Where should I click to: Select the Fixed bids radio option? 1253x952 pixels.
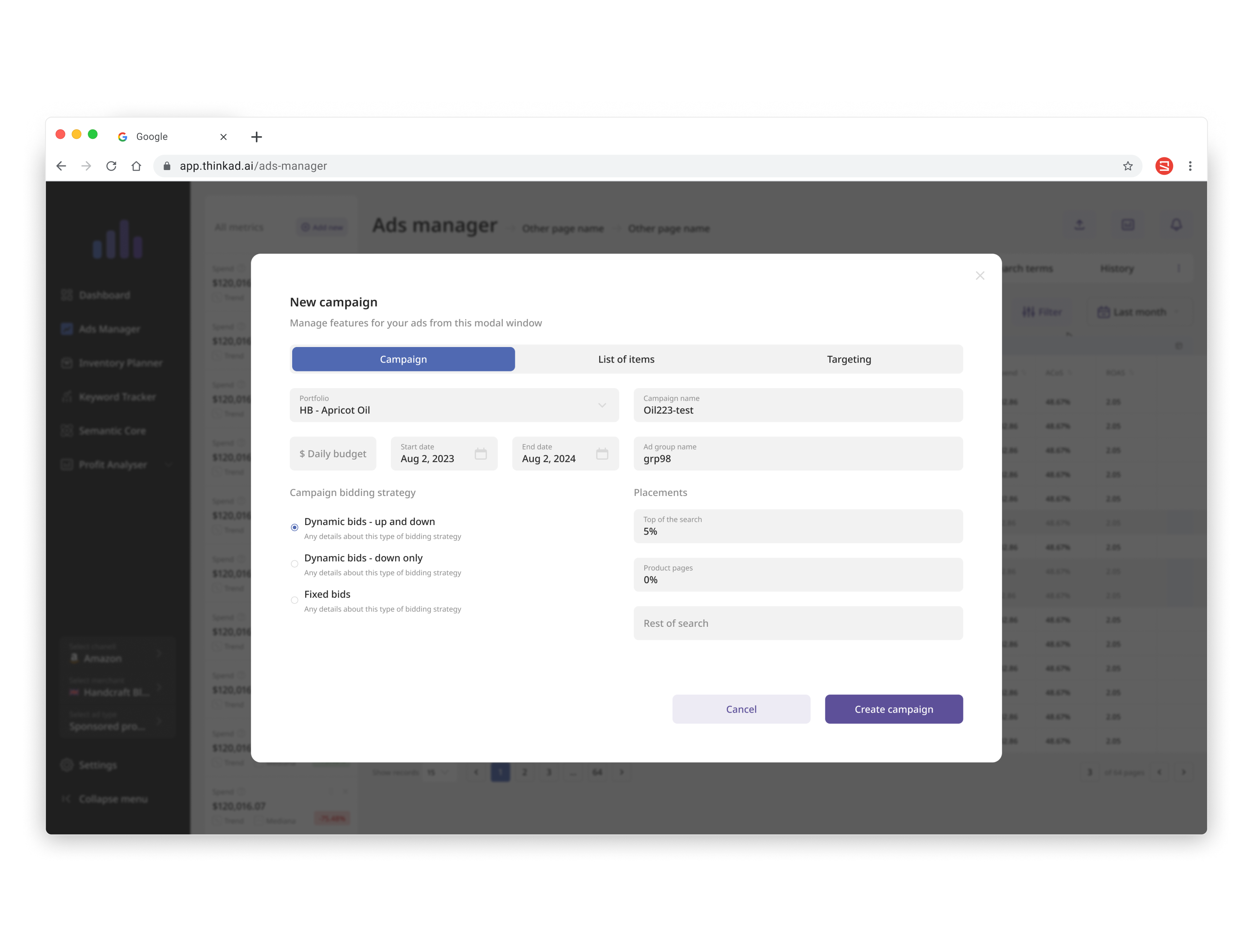click(294, 600)
